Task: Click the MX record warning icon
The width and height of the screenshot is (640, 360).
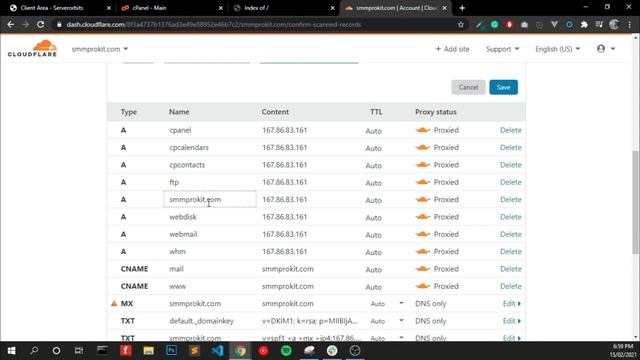Action: [114, 303]
